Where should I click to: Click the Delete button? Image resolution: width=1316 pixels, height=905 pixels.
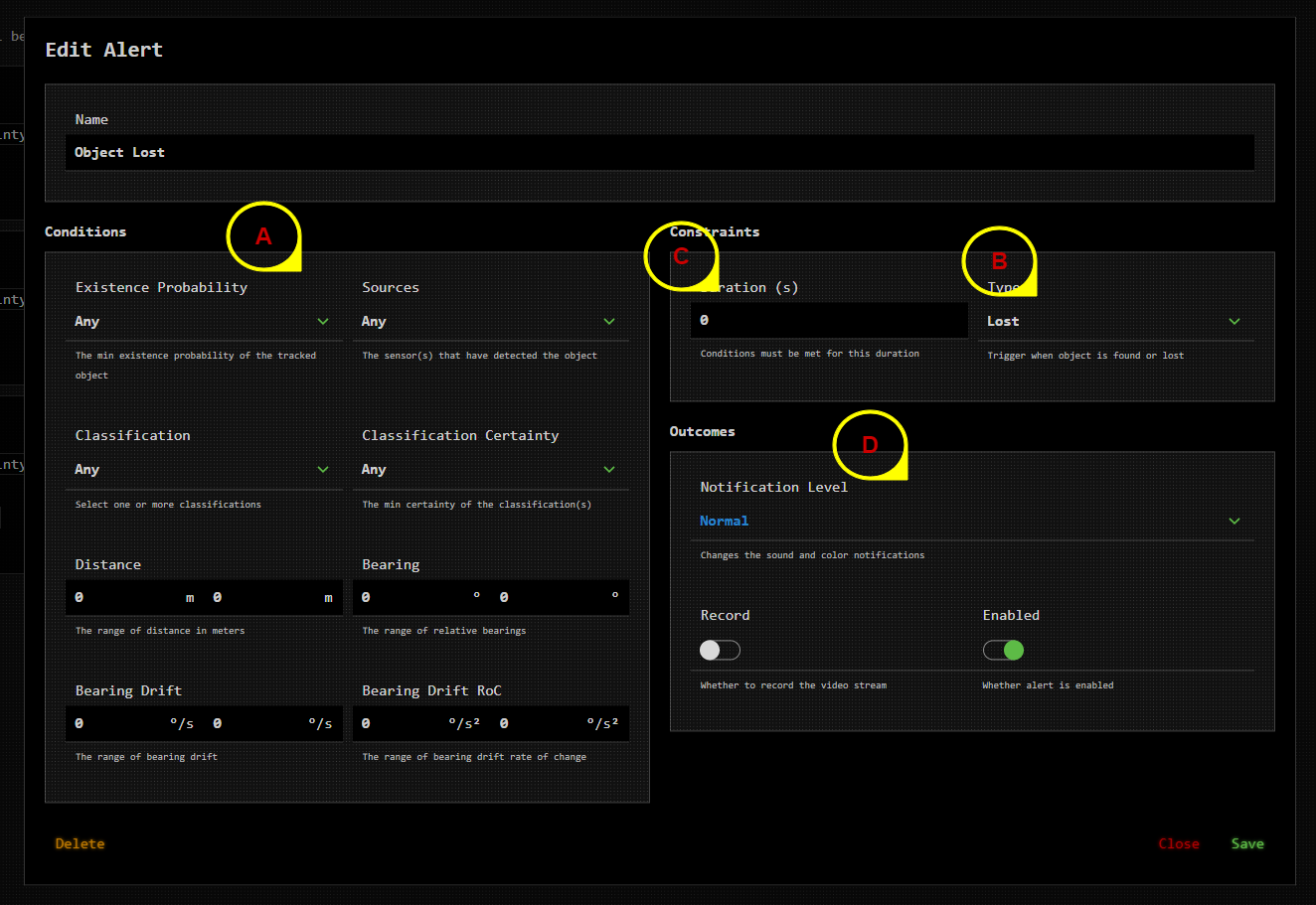point(80,843)
